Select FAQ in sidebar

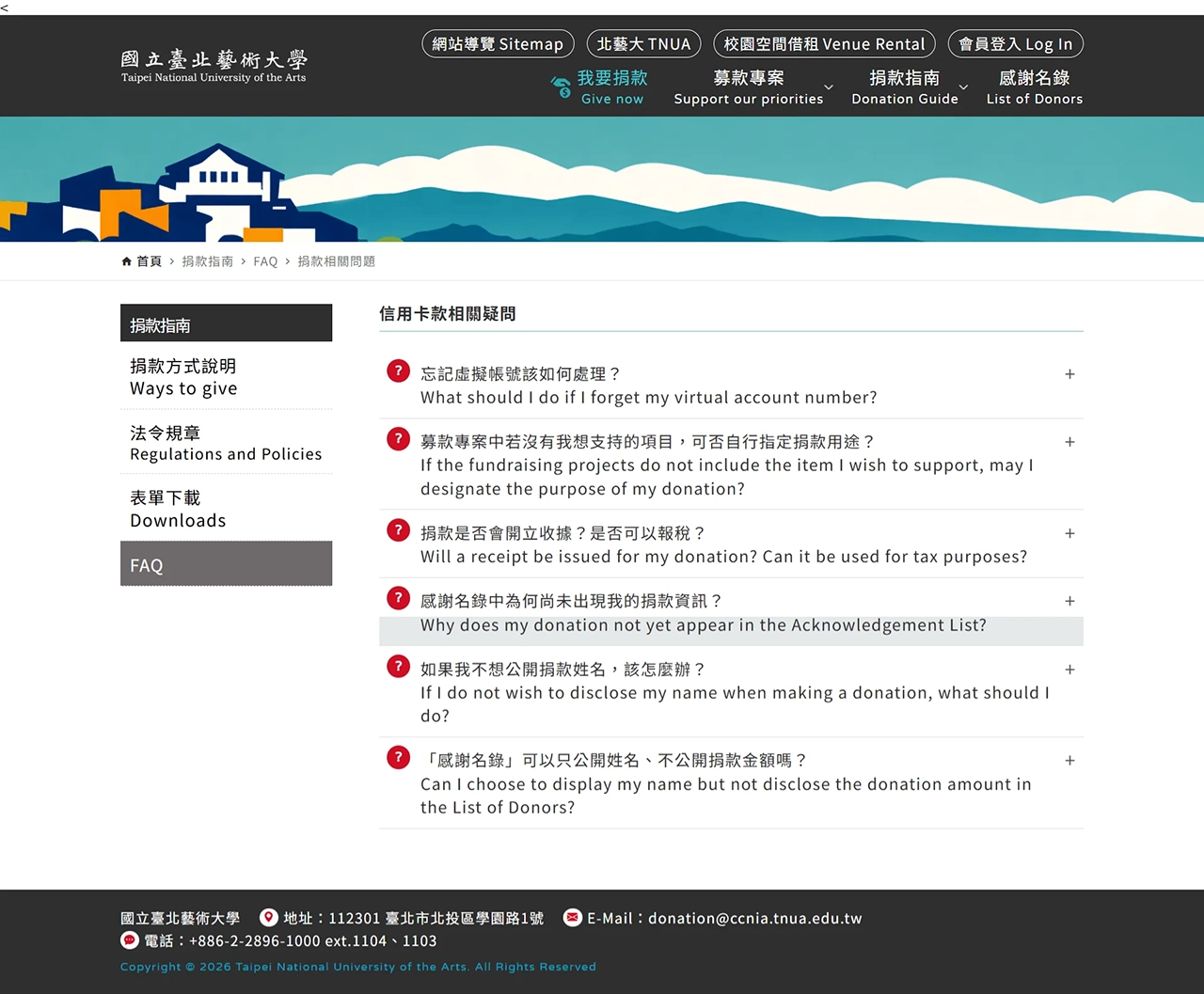[226, 563]
